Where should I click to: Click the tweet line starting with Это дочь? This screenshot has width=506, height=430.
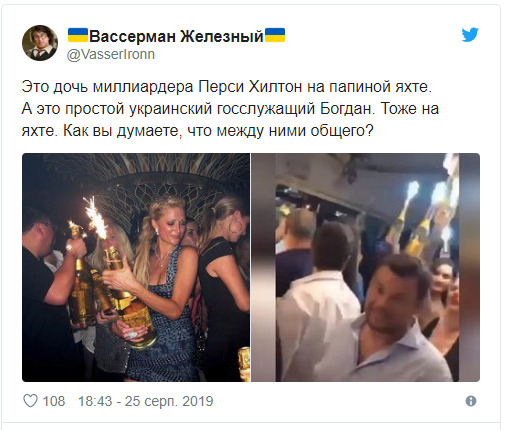click(x=227, y=87)
